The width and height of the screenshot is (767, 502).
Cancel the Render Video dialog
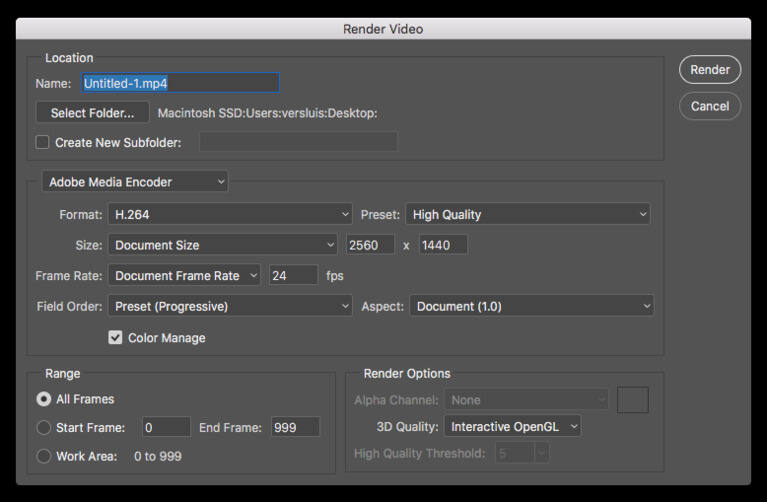pyautogui.click(x=710, y=106)
